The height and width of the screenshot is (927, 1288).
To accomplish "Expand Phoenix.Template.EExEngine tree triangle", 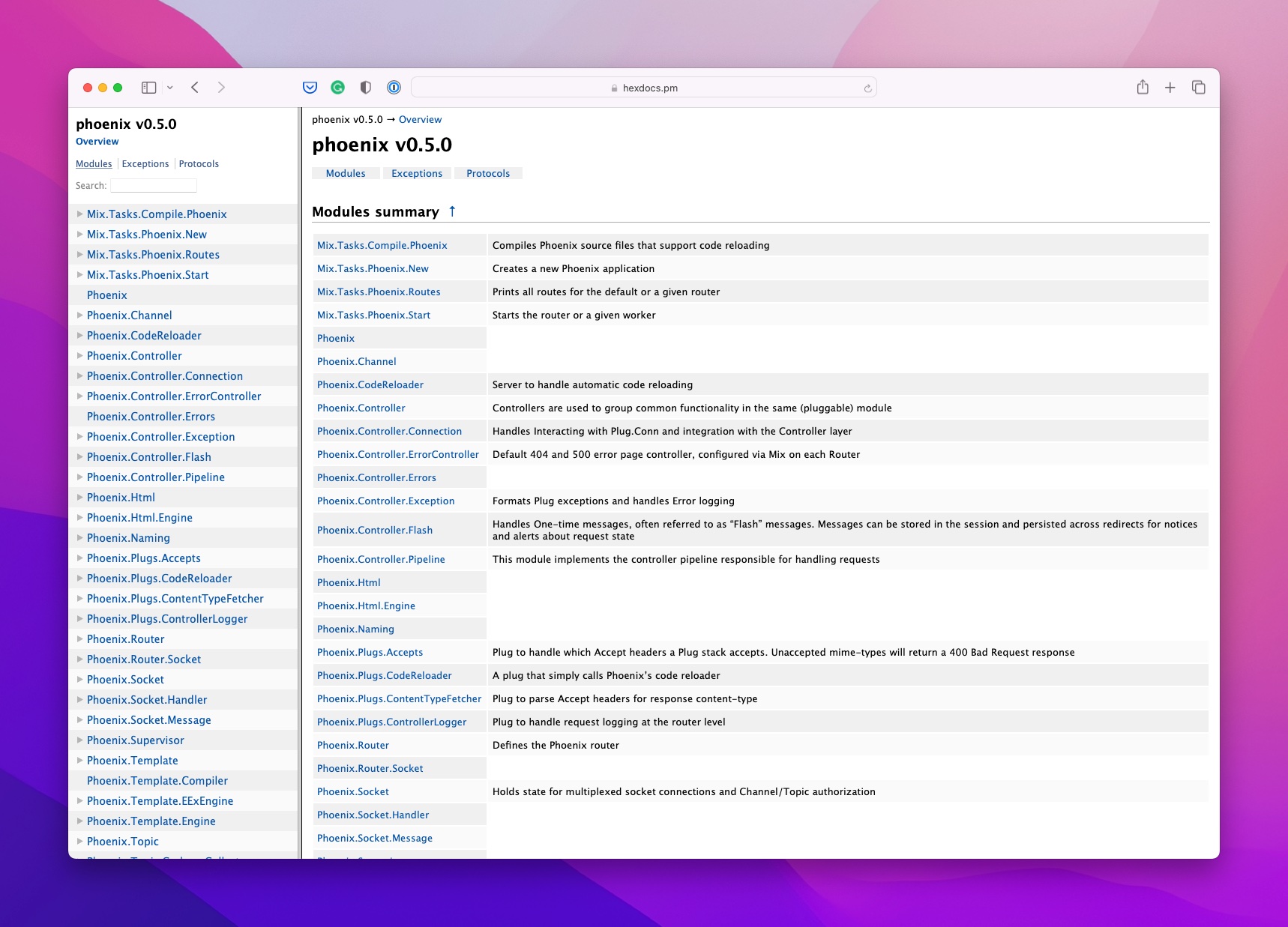I will (x=79, y=801).
